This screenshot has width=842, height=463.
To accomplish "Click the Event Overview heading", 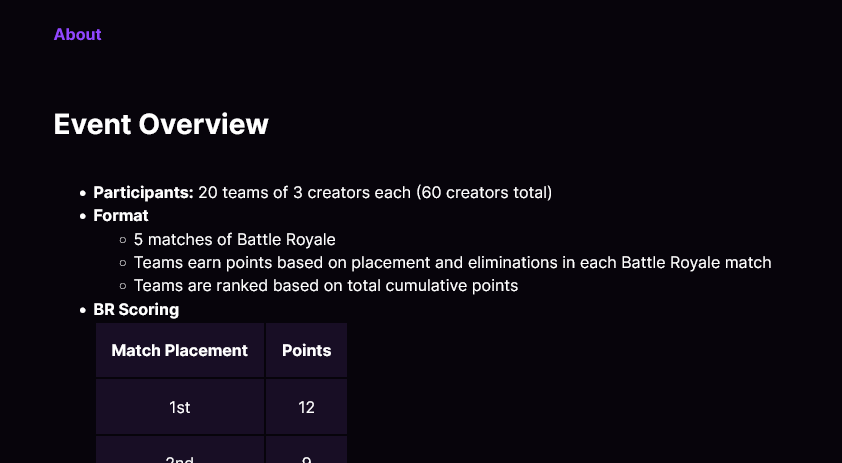I will click(x=161, y=124).
